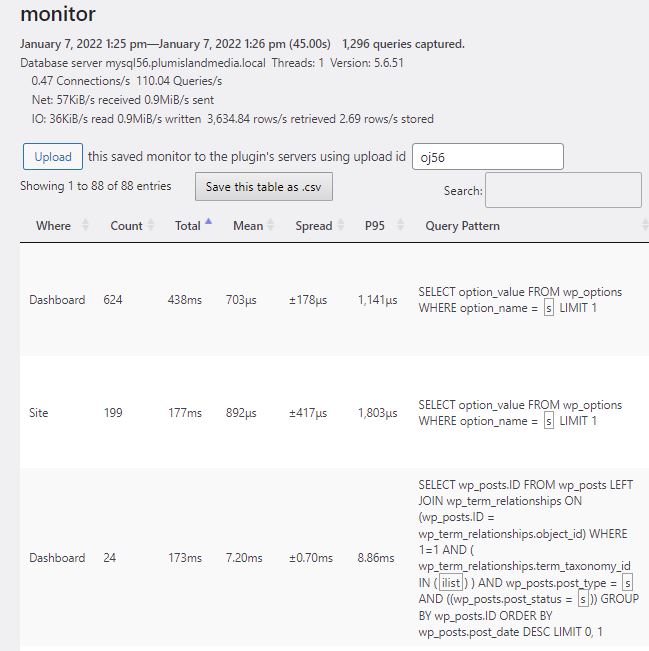The height and width of the screenshot is (651, 649).
Task: Sort by the Count column arrows
Action: click(x=151, y=225)
